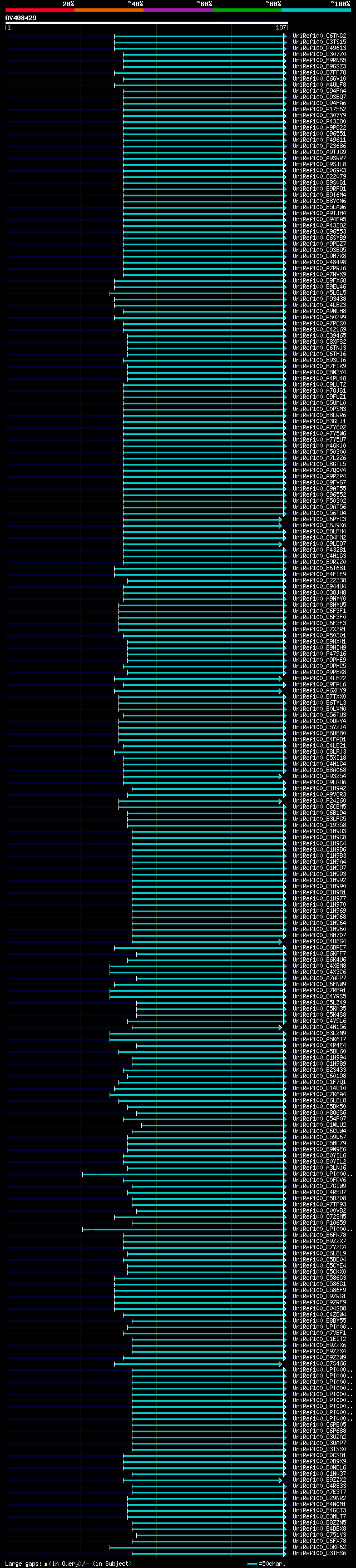Click hit label UniRef100_C5YZJ4

click(319, 728)
